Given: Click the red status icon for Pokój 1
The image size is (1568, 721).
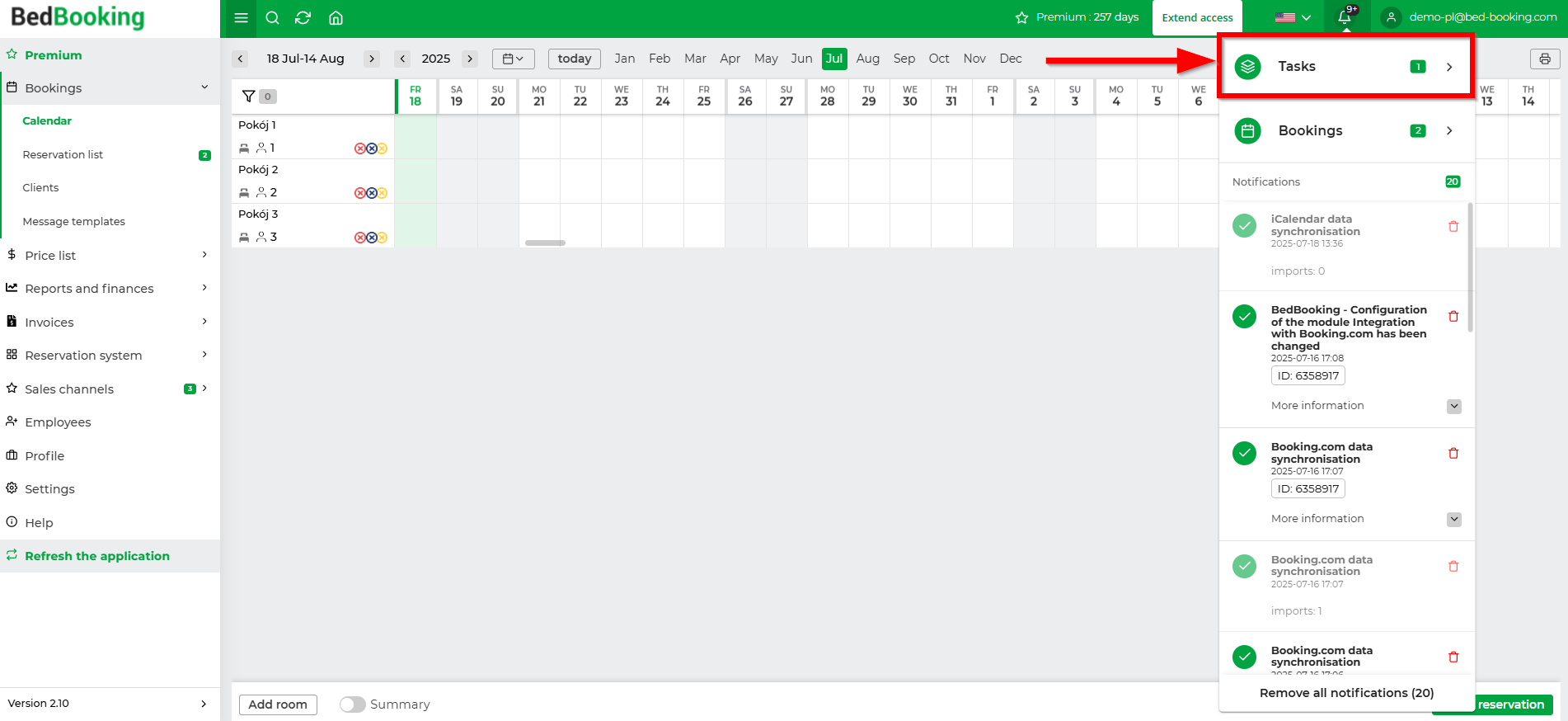Looking at the screenshot, I should (359, 148).
